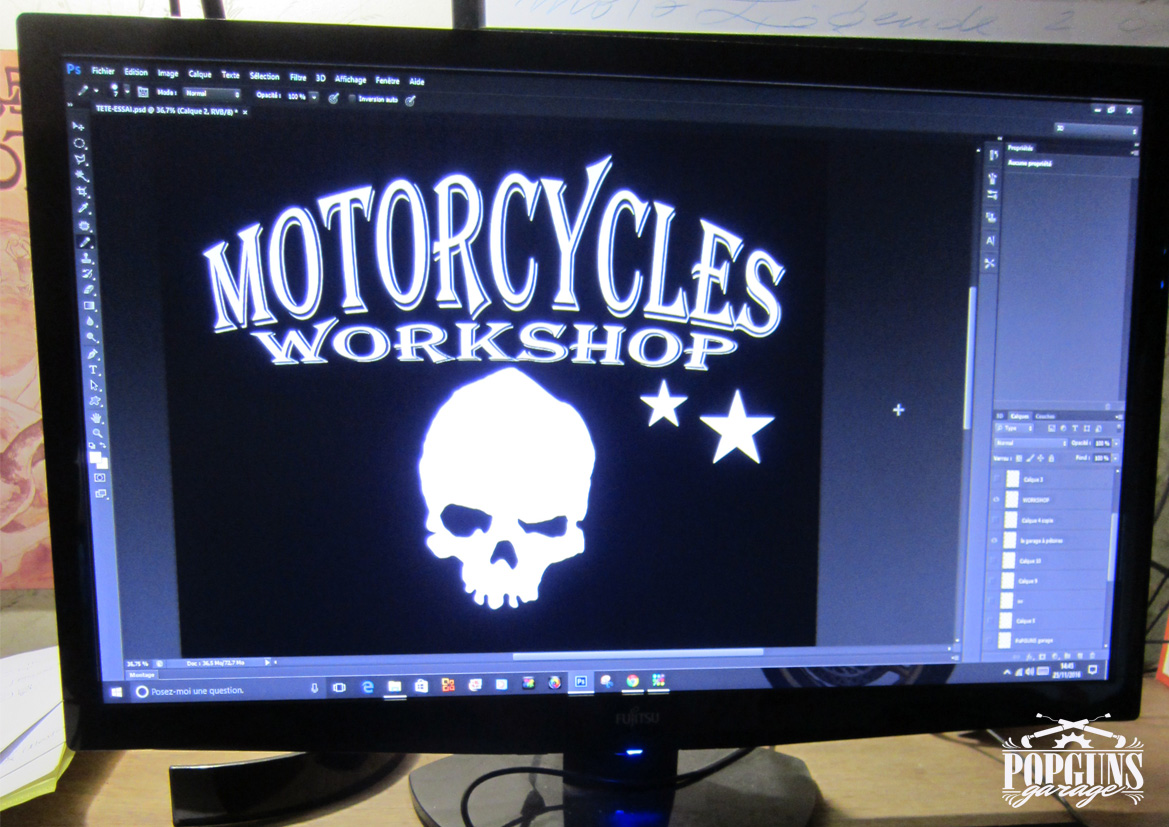Open the Fichier menu
1169x827 pixels.
point(103,71)
